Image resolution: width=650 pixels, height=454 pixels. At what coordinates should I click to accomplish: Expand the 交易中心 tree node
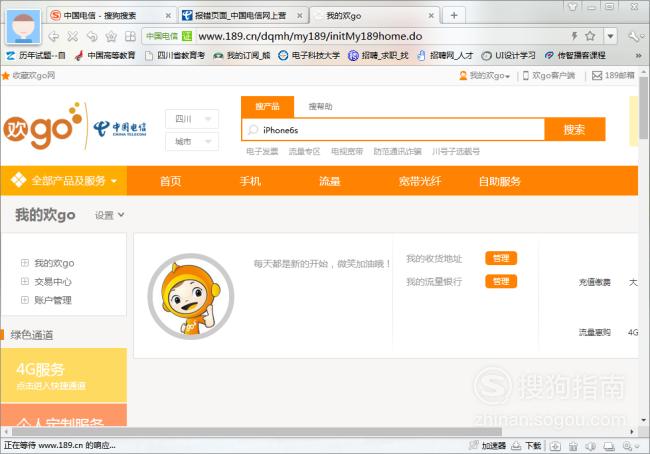click(x=25, y=281)
